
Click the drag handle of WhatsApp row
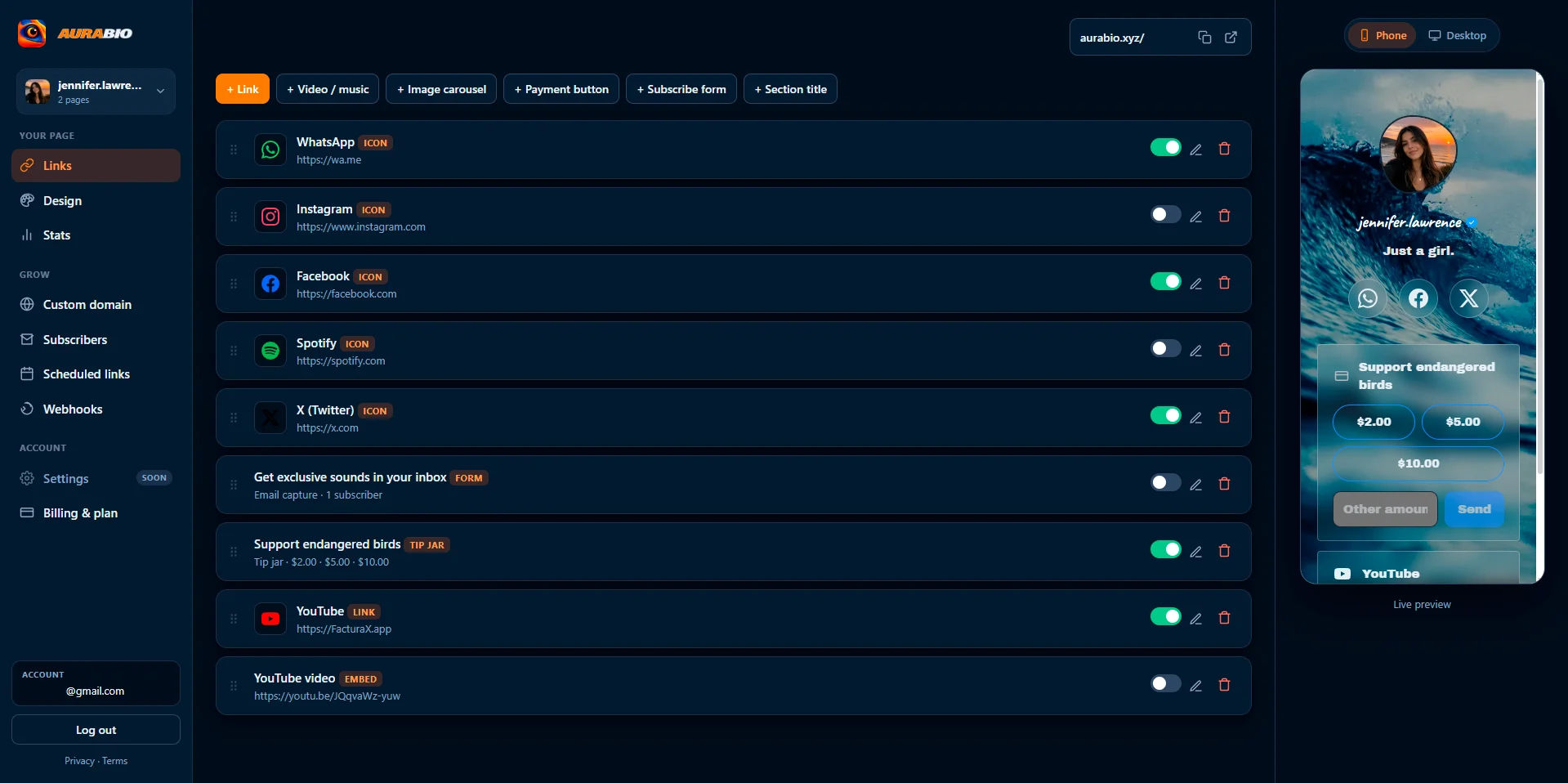[x=234, y=150]
